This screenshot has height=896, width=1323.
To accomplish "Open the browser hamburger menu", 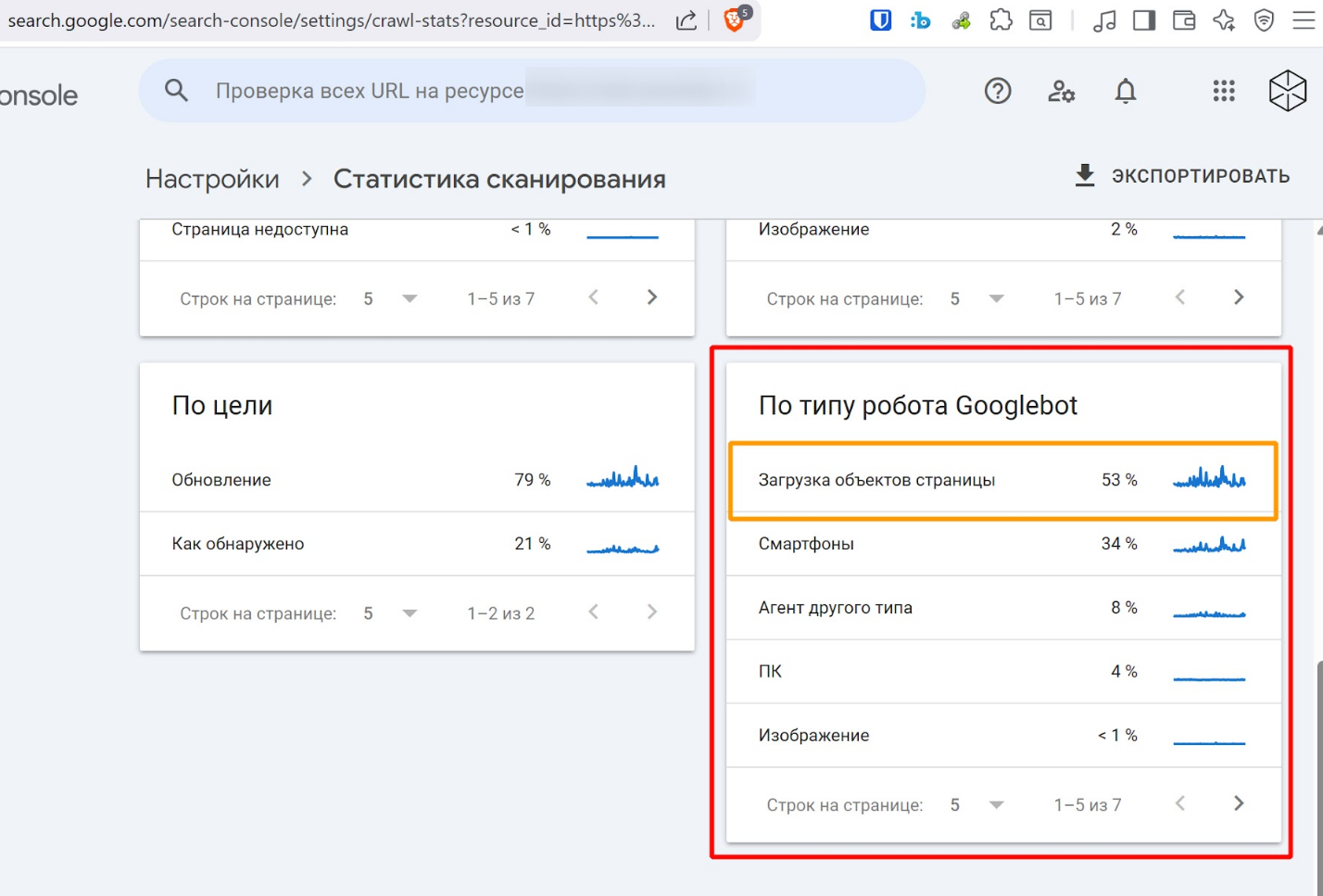I will coord(1304,19).
